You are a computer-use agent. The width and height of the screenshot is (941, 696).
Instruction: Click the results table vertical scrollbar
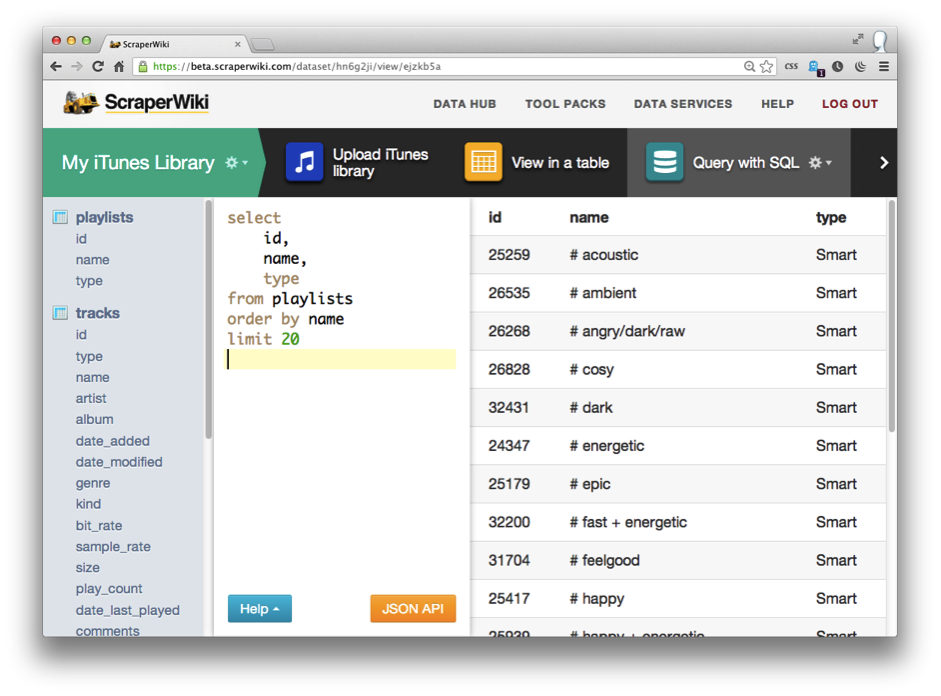pos(891,316)
